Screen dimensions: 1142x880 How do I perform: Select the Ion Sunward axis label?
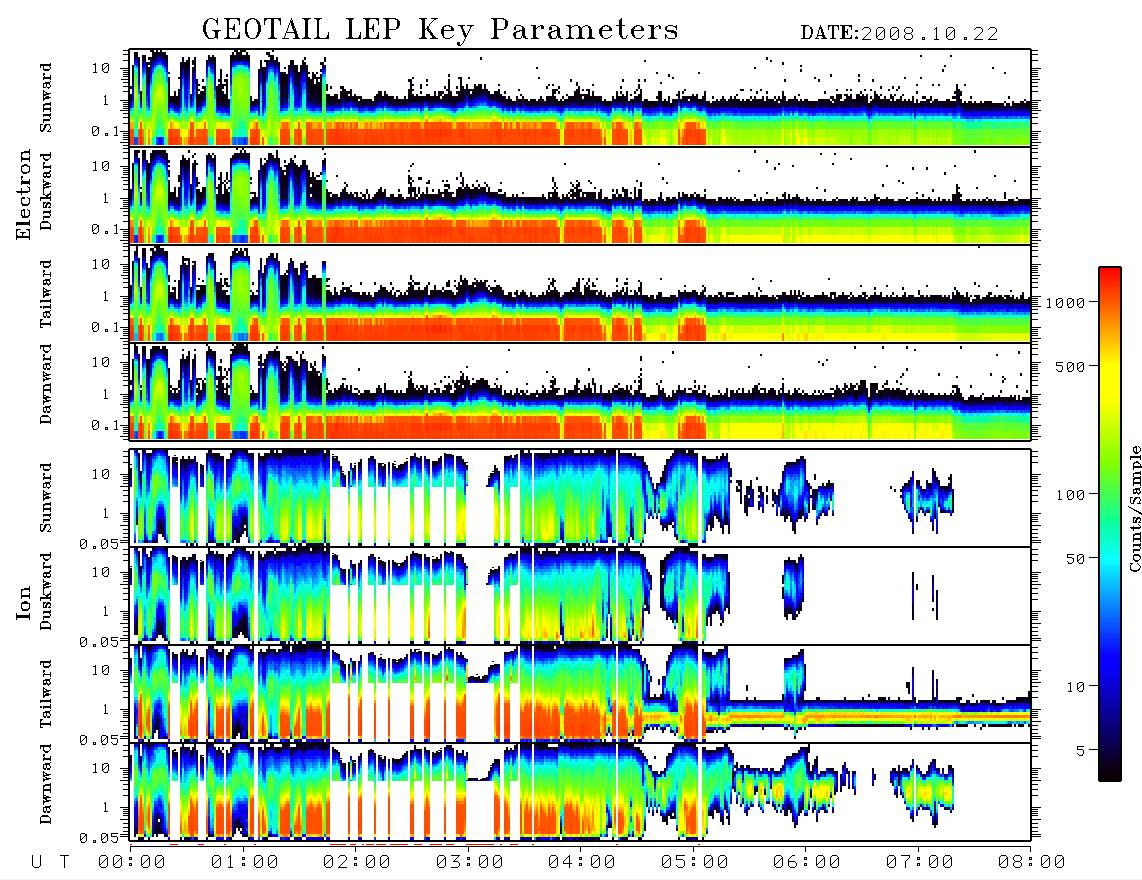(46, 498)
